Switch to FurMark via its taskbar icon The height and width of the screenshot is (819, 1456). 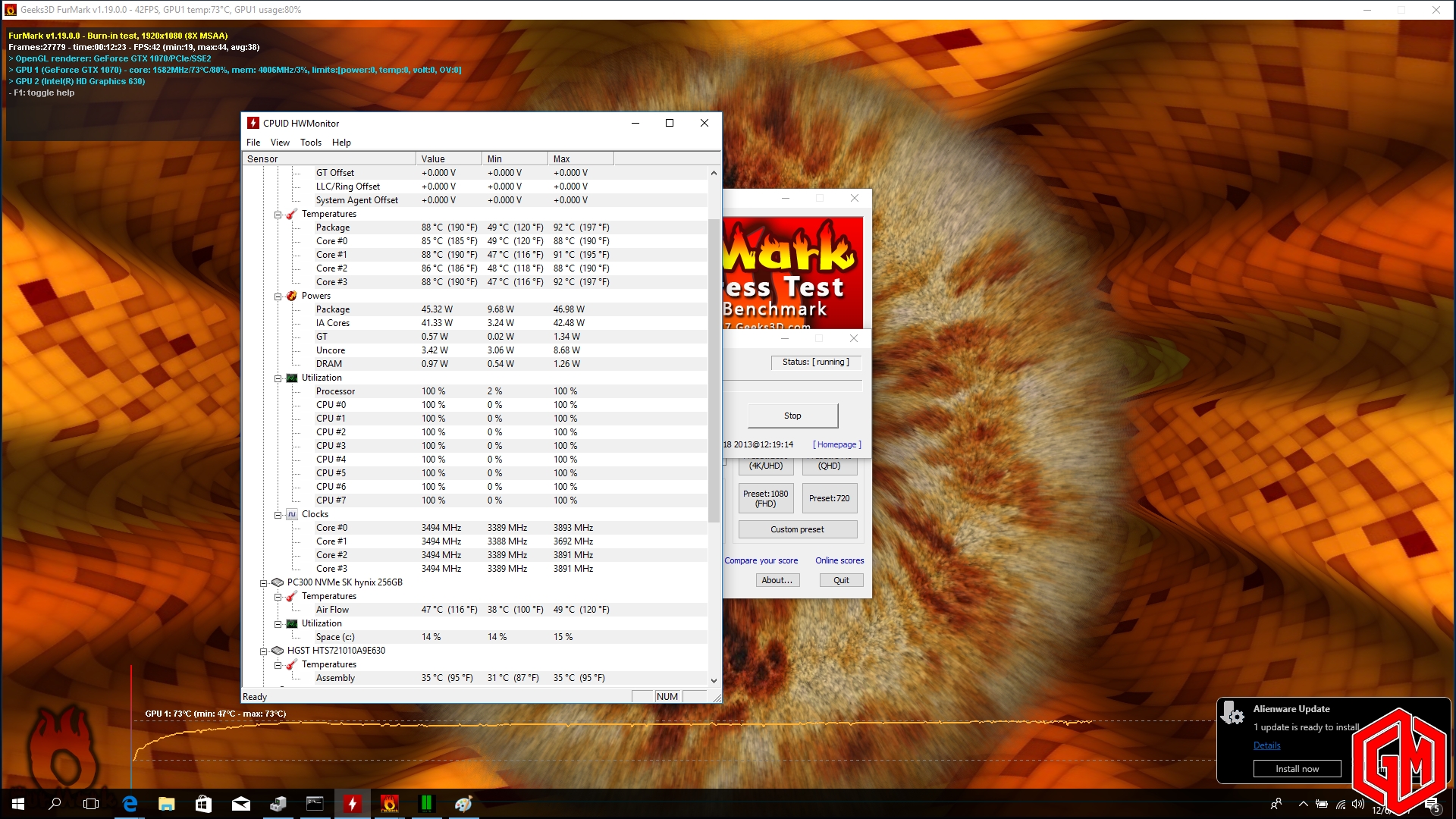pyautogui.click(x=389, y=804)
